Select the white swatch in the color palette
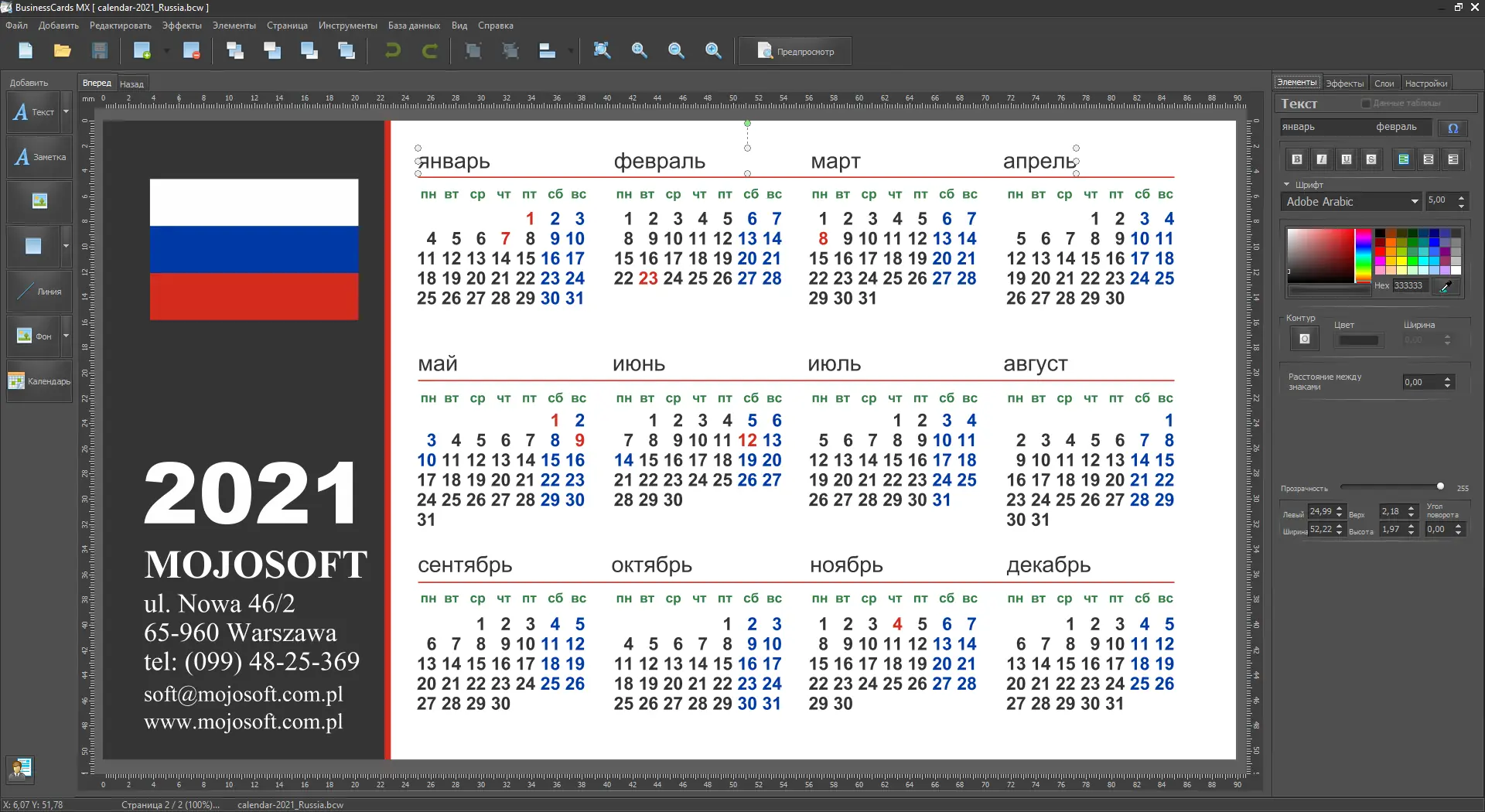This screenshot has width=1485, height=812. 1456,271
